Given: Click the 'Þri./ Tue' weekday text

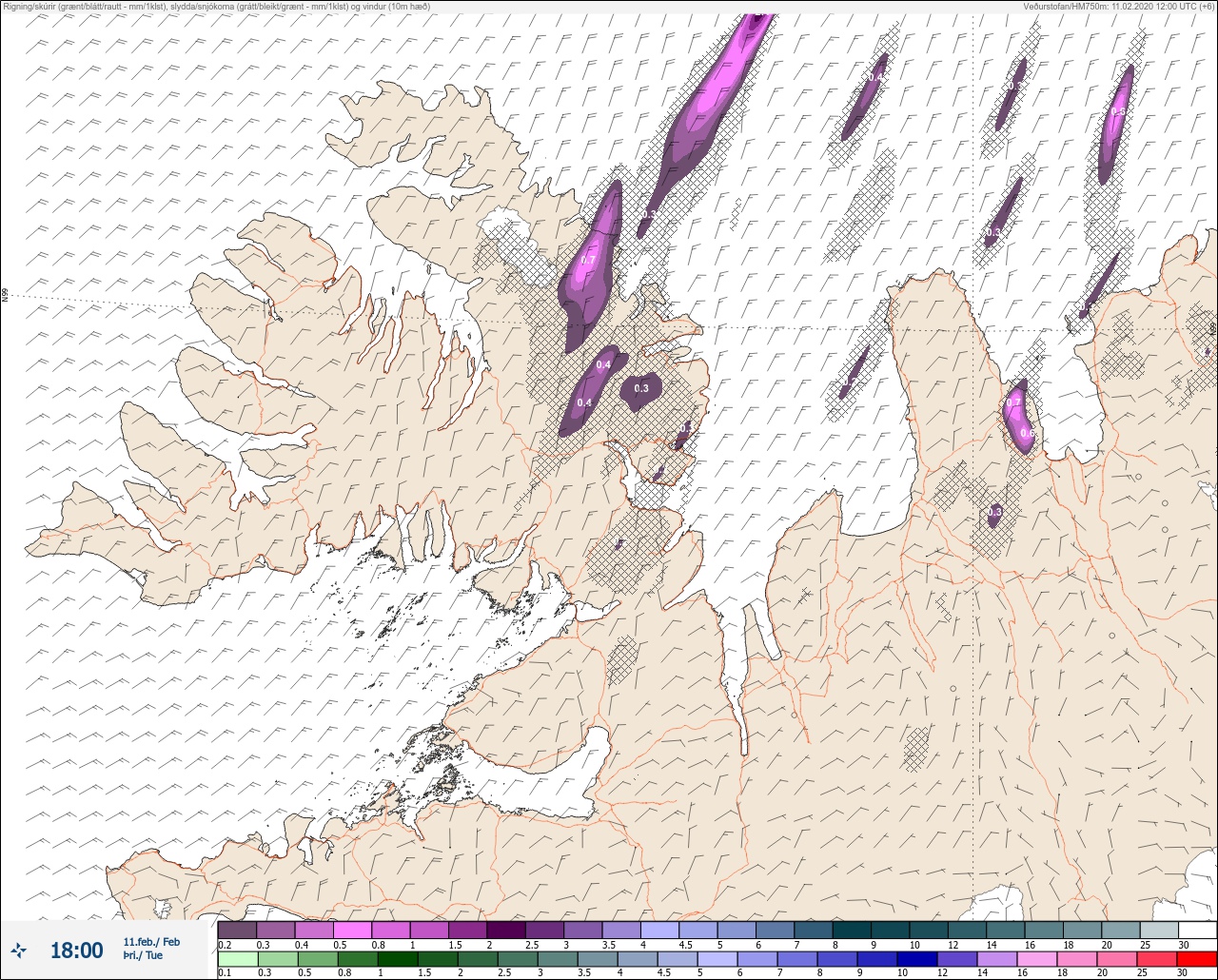Looking at the screenshot, I should coord(143,956).
